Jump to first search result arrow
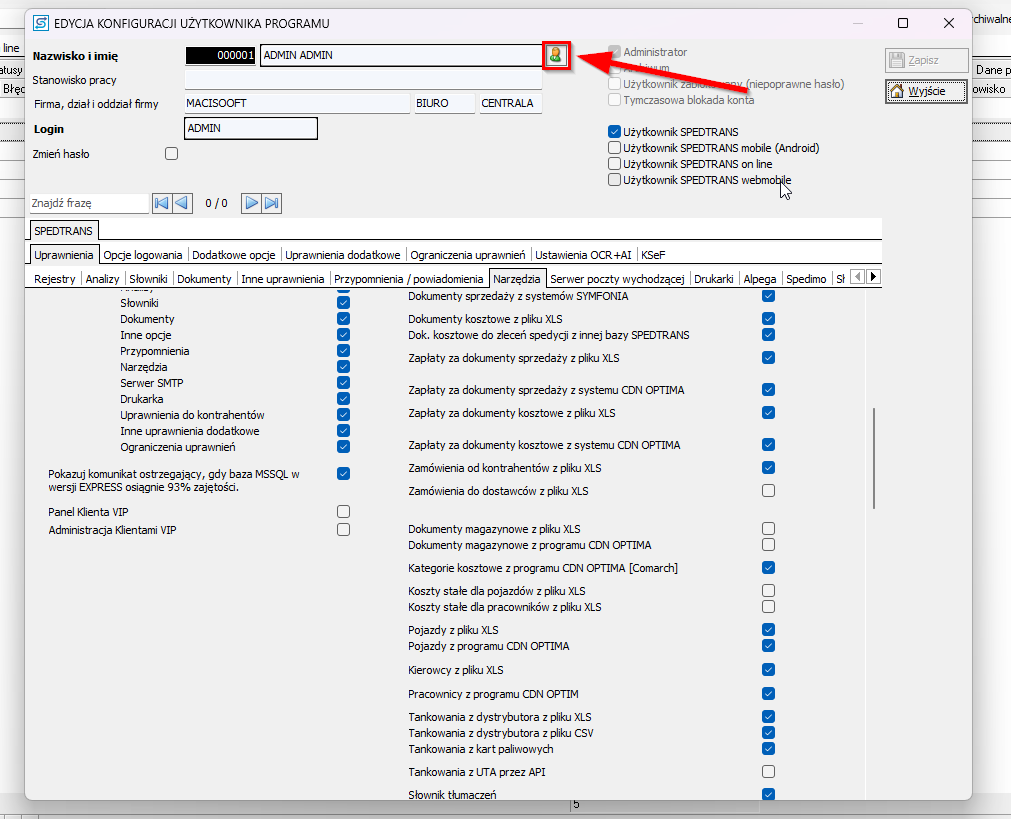 pyautogui.click(x=162, y=203)
